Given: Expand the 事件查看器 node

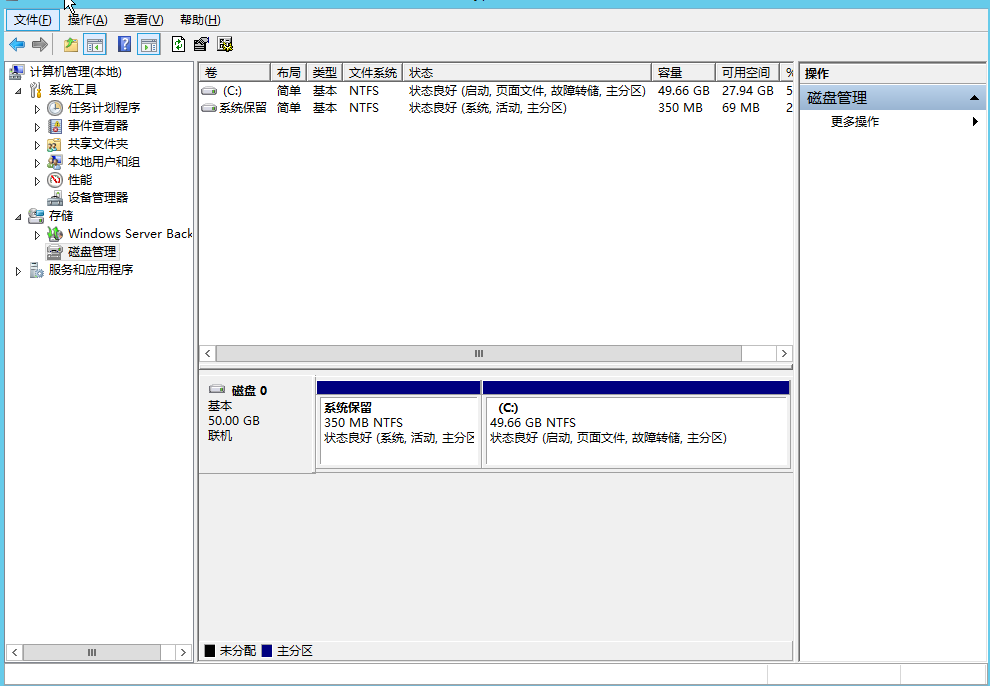Looking at the screenshot, I should click(x=37, y=127).
